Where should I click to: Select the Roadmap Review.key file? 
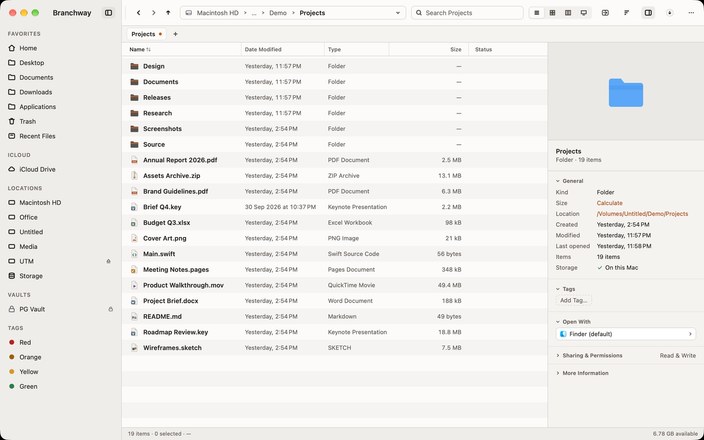334,332
